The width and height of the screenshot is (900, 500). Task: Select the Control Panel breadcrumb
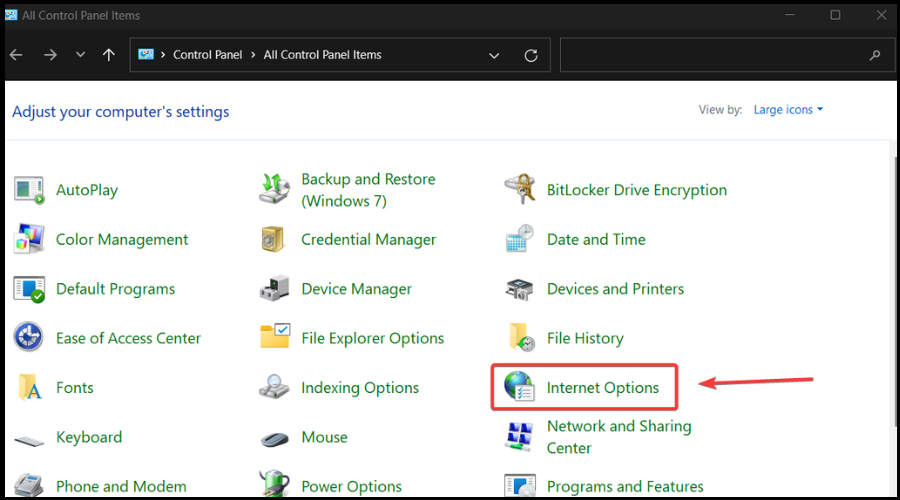pyautogui.click(x=208, y=55)
